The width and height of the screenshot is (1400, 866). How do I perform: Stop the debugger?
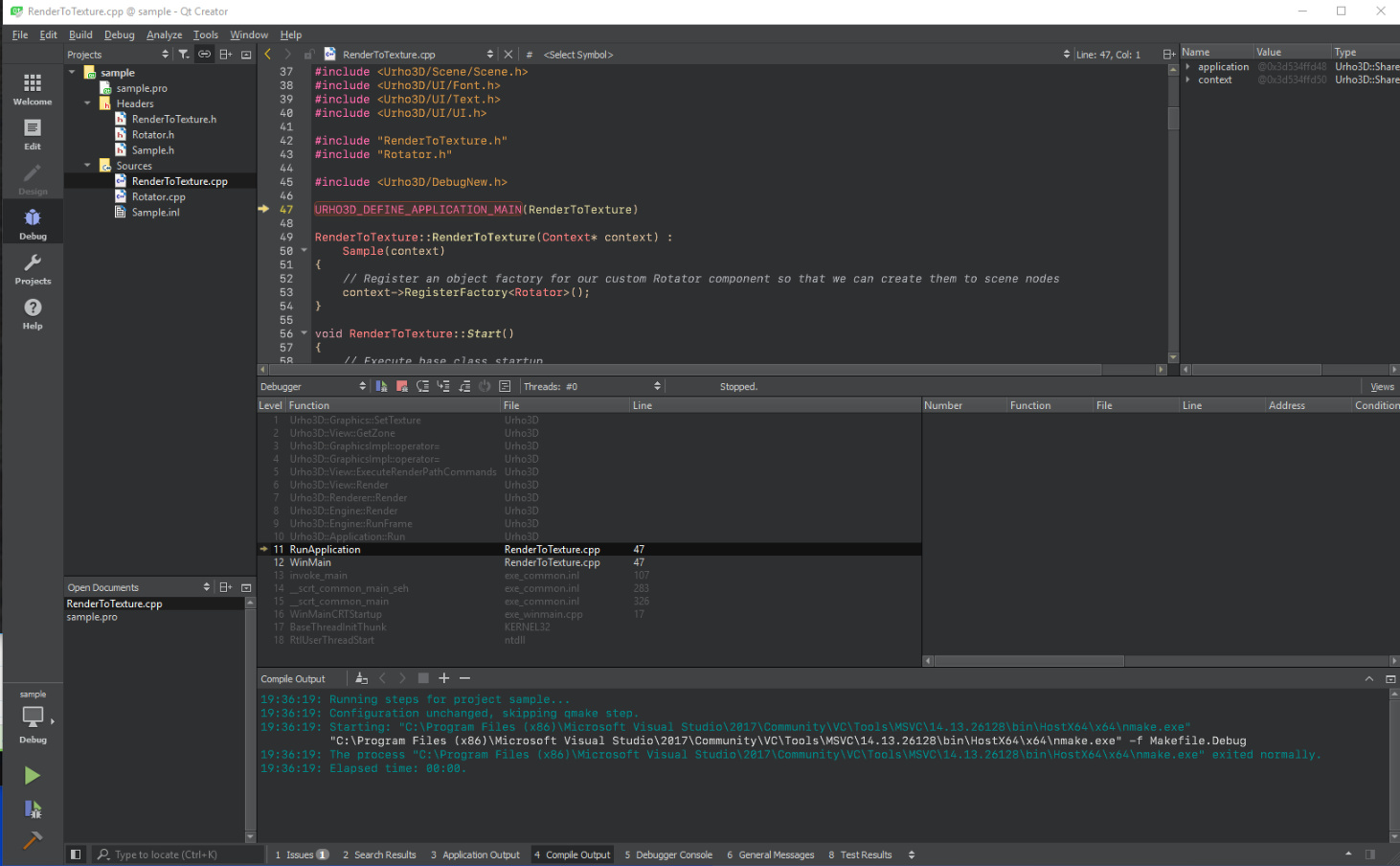tap(402, 386)
